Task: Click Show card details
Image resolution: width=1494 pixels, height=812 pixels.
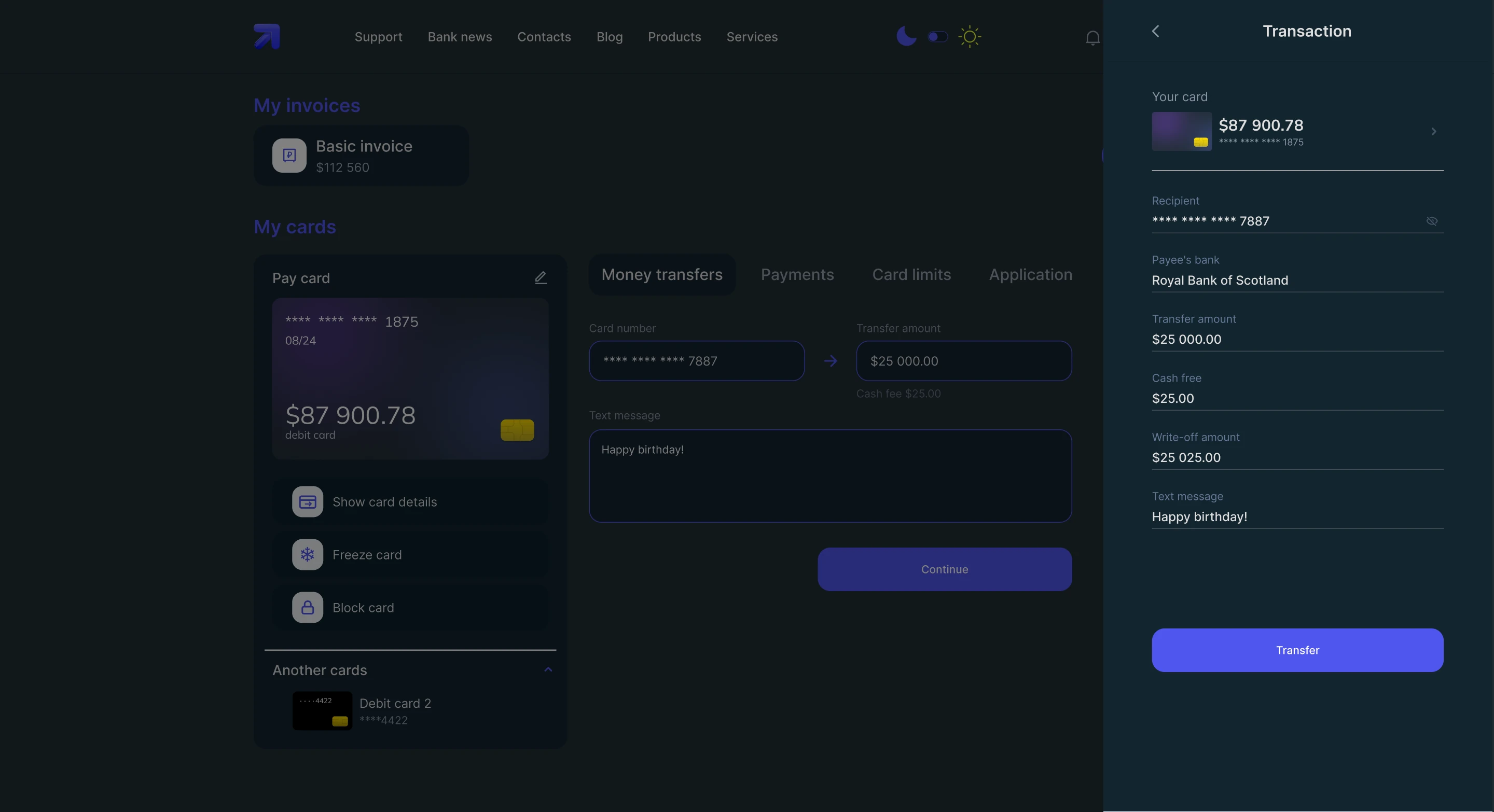Action: click(410, 502)
